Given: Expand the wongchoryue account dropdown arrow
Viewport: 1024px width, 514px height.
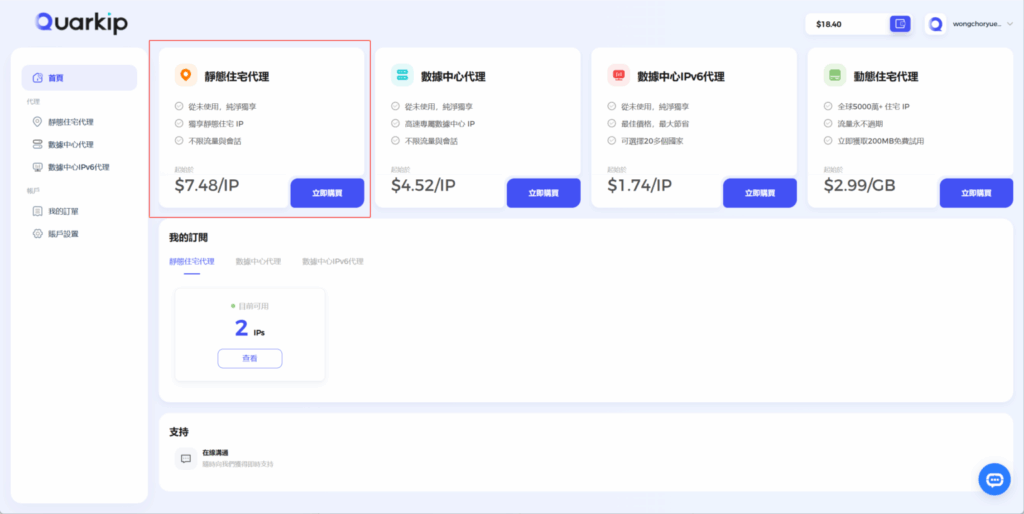Looking at the screenshot, I should tap(1010, 24).
